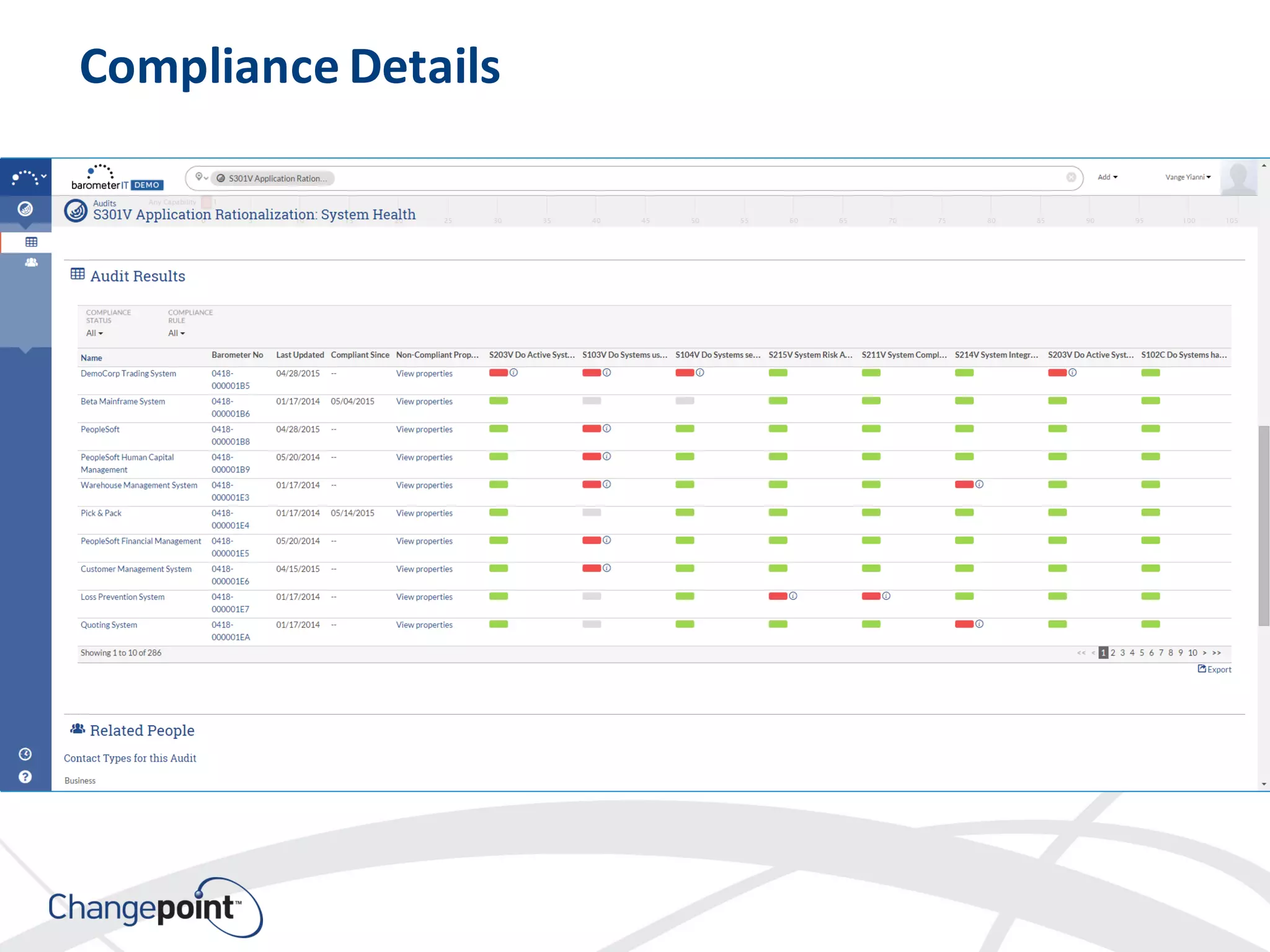Click the S102C Do Systems column header
Viewport: 1270px width, 952px height.
[x=1184, y=355]
